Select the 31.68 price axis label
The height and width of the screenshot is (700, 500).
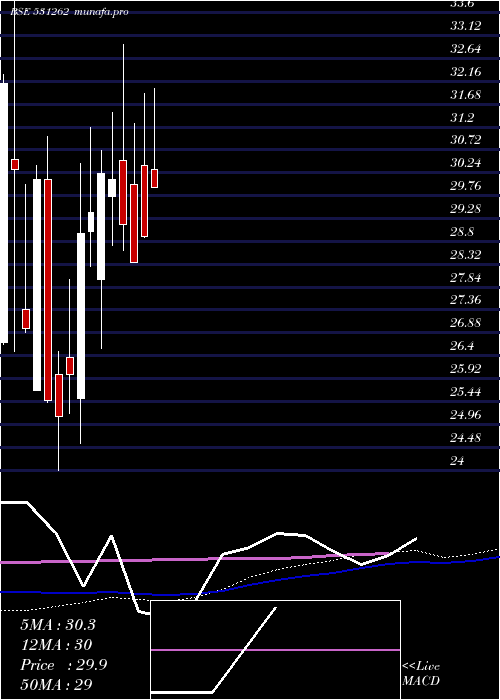point(466,95)
